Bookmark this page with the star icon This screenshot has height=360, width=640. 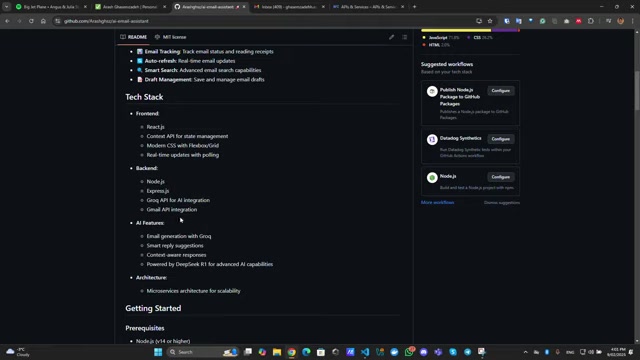tap(490, 21)
